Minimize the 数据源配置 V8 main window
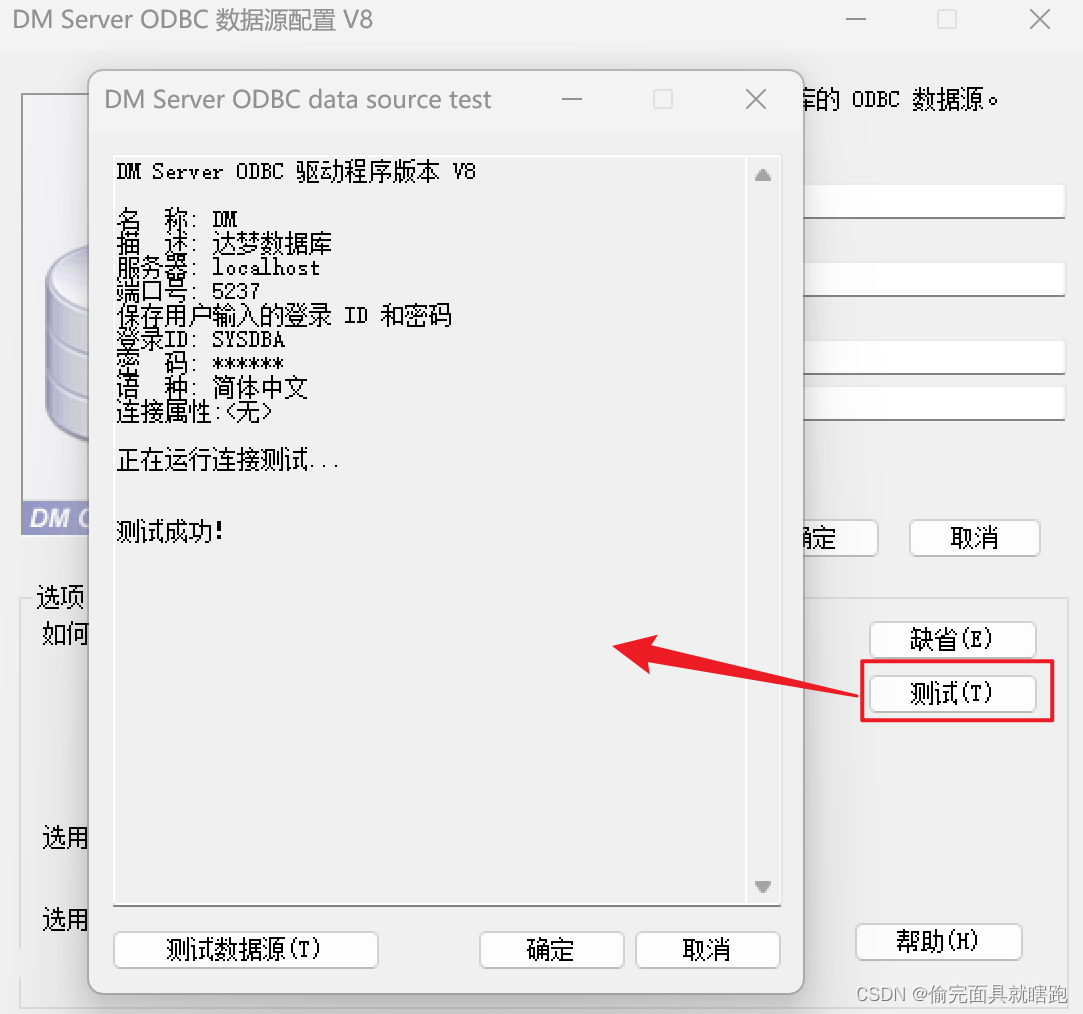Image resolution: width=1083 pixels, height=1014 pixels. click(856, 19)
